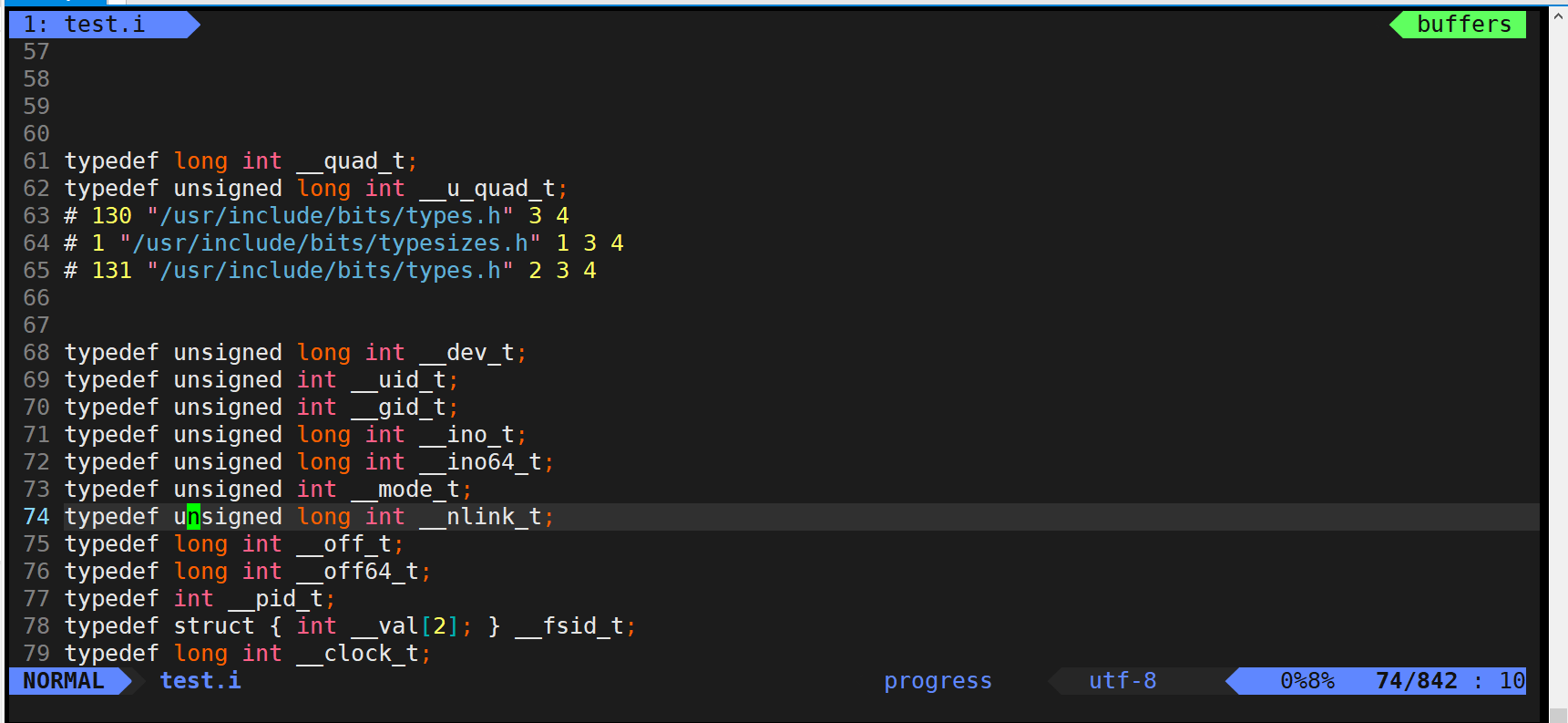Click the '0%8%' percentage in status line

[x=1307, y=681]
